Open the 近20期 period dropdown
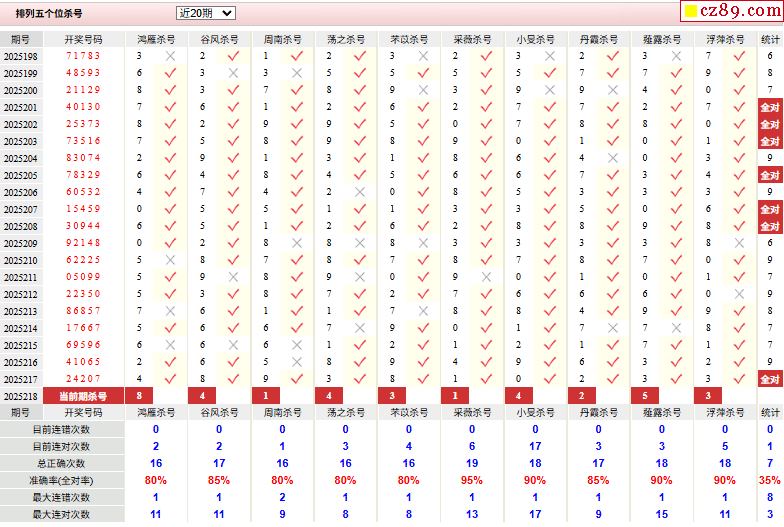 206,13
